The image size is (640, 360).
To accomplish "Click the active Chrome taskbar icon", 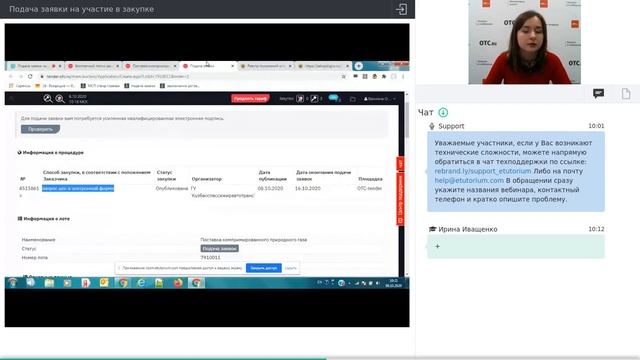I will [196, 282].
